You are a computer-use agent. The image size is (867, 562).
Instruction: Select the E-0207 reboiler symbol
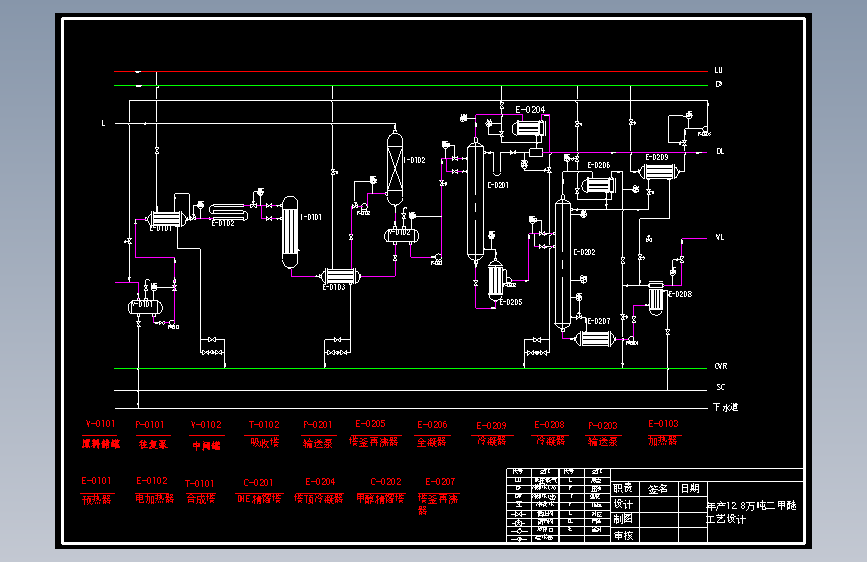point(595,339)
